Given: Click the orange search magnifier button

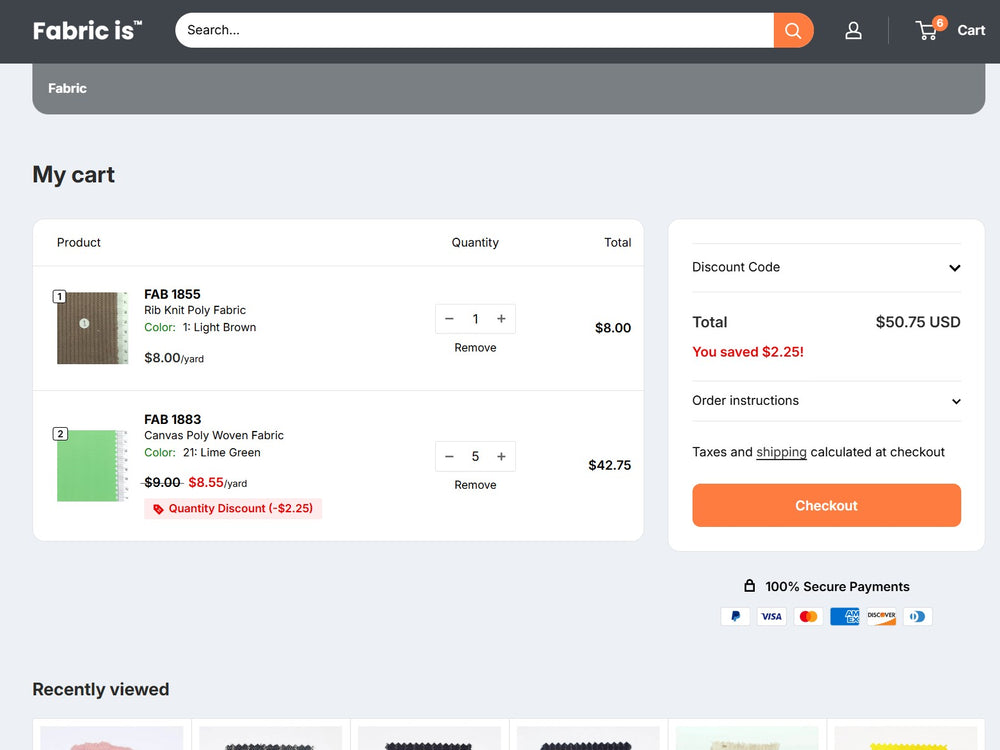Looking at the screenshot, I should pos(793,30).
